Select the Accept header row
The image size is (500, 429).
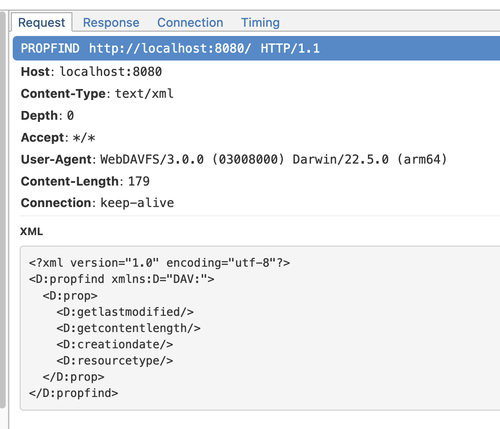click(x=256, y=138)
